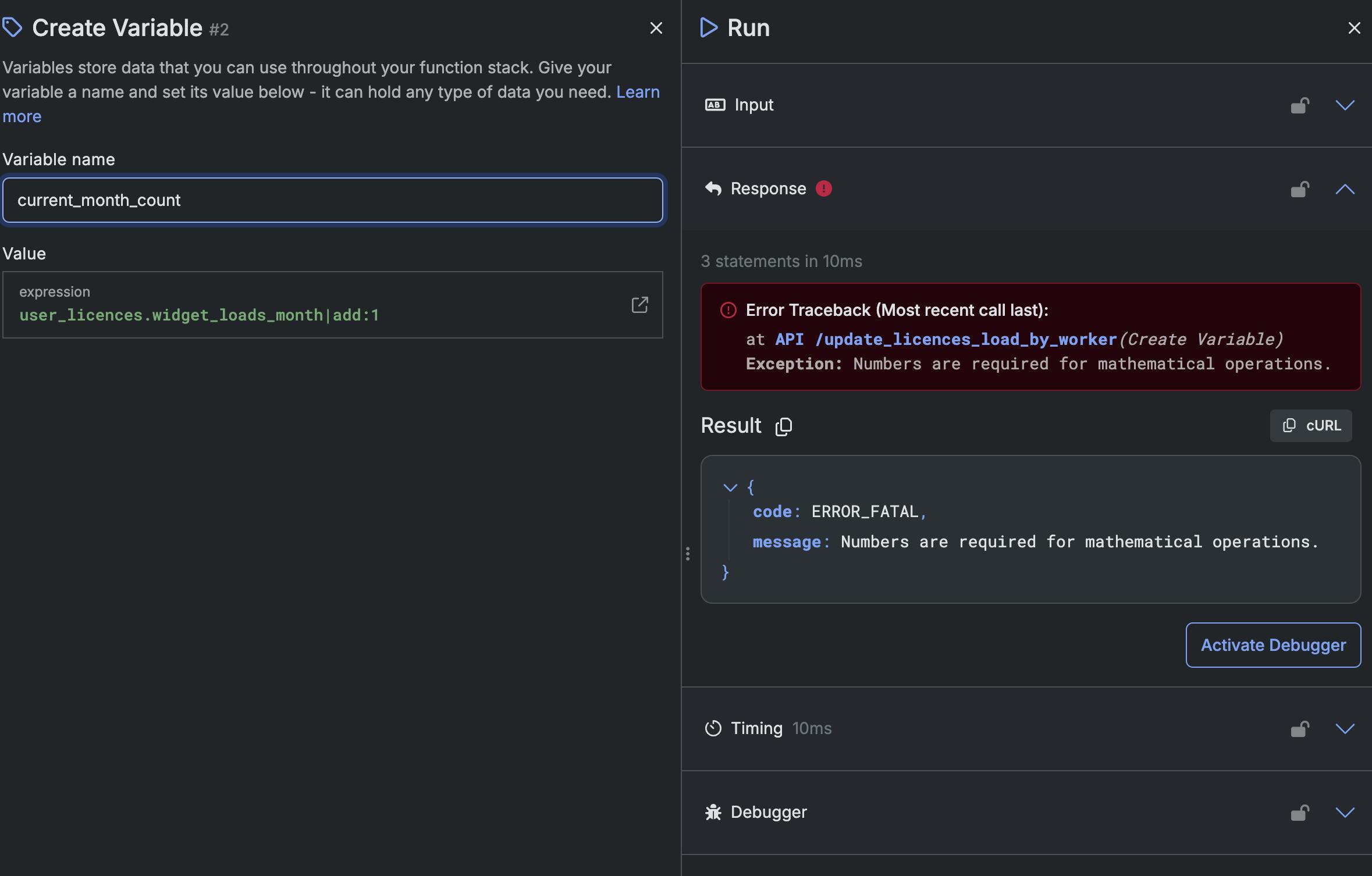Toggle the Timing section lock

point(1300,729)
